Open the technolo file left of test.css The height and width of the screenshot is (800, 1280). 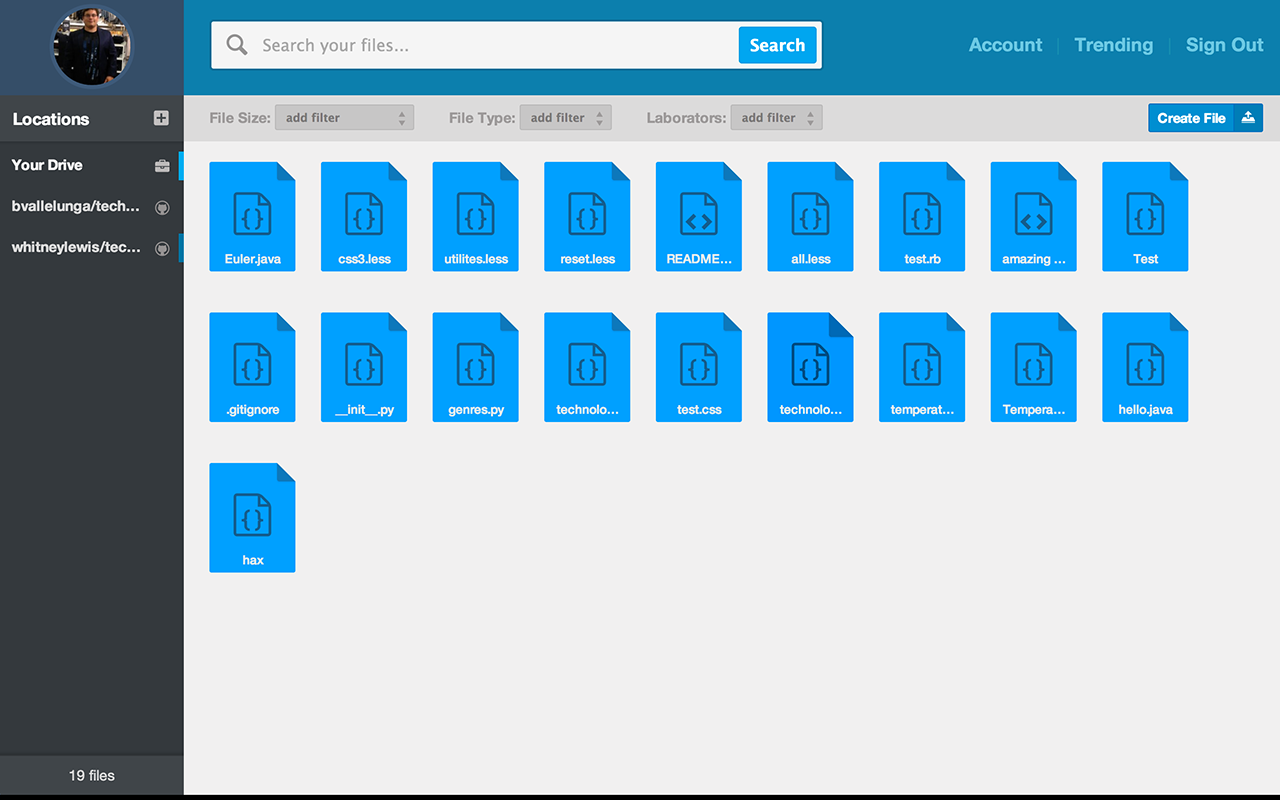(x=587, y=367)
